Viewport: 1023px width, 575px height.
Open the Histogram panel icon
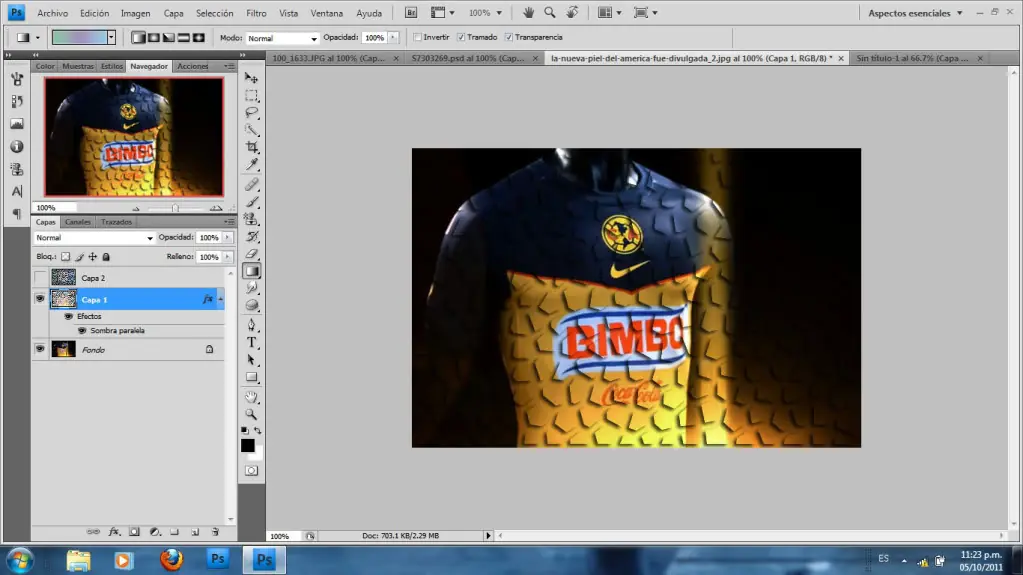17,124
